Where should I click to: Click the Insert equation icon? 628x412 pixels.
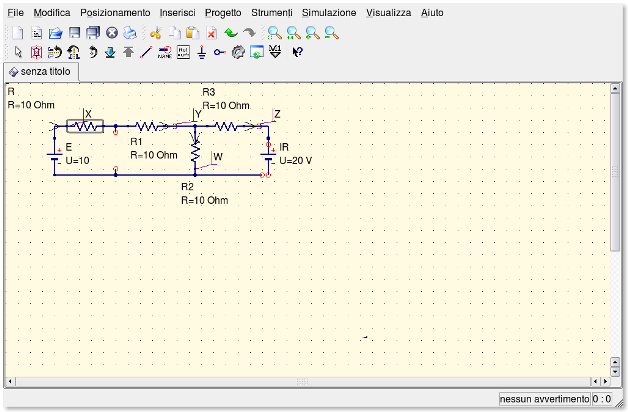[x=183, y=52]
